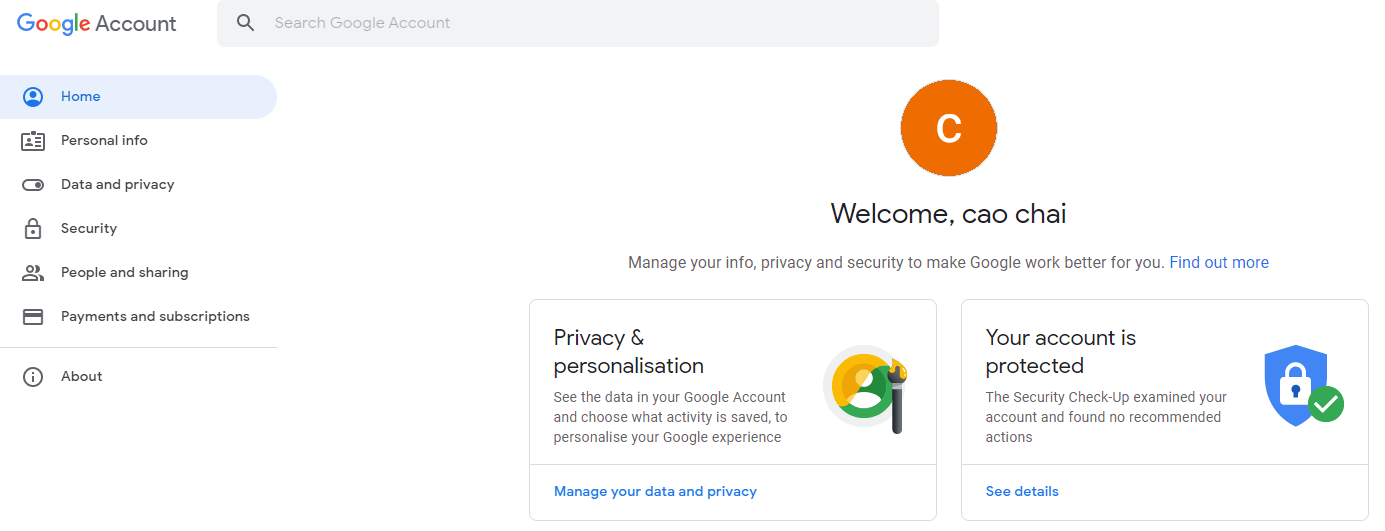Screen dimensions: 1385x531
Task: Click the Search Google Account field
Action: (x=578, y=23)
